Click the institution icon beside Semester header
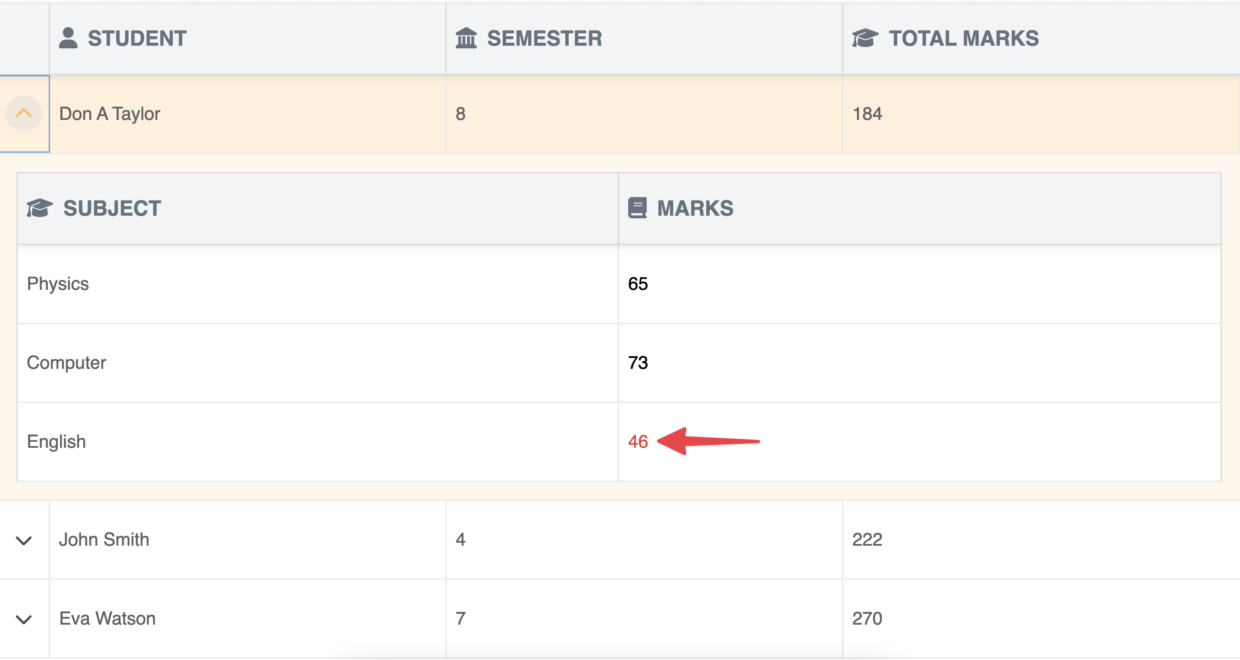Image resolution: width=1240 pixels, height=660 pixels. [466, 38]
